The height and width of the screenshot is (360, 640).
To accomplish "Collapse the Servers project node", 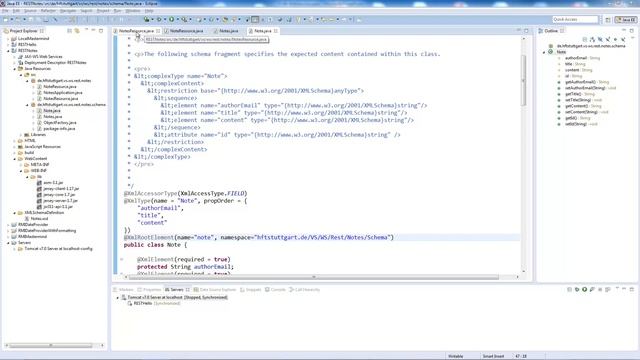I will click(9, 242).
